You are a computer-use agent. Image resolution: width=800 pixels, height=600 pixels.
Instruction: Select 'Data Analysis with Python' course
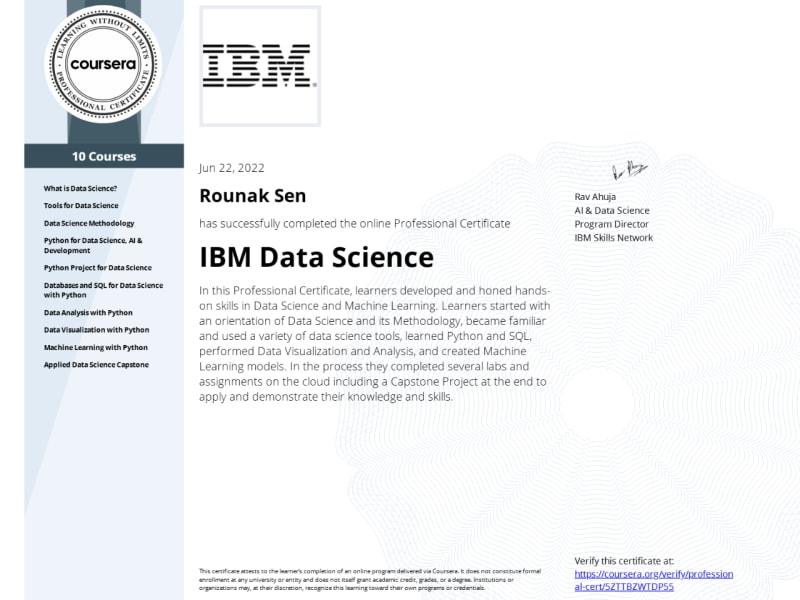pyautogui.click(x=88, y=312)
